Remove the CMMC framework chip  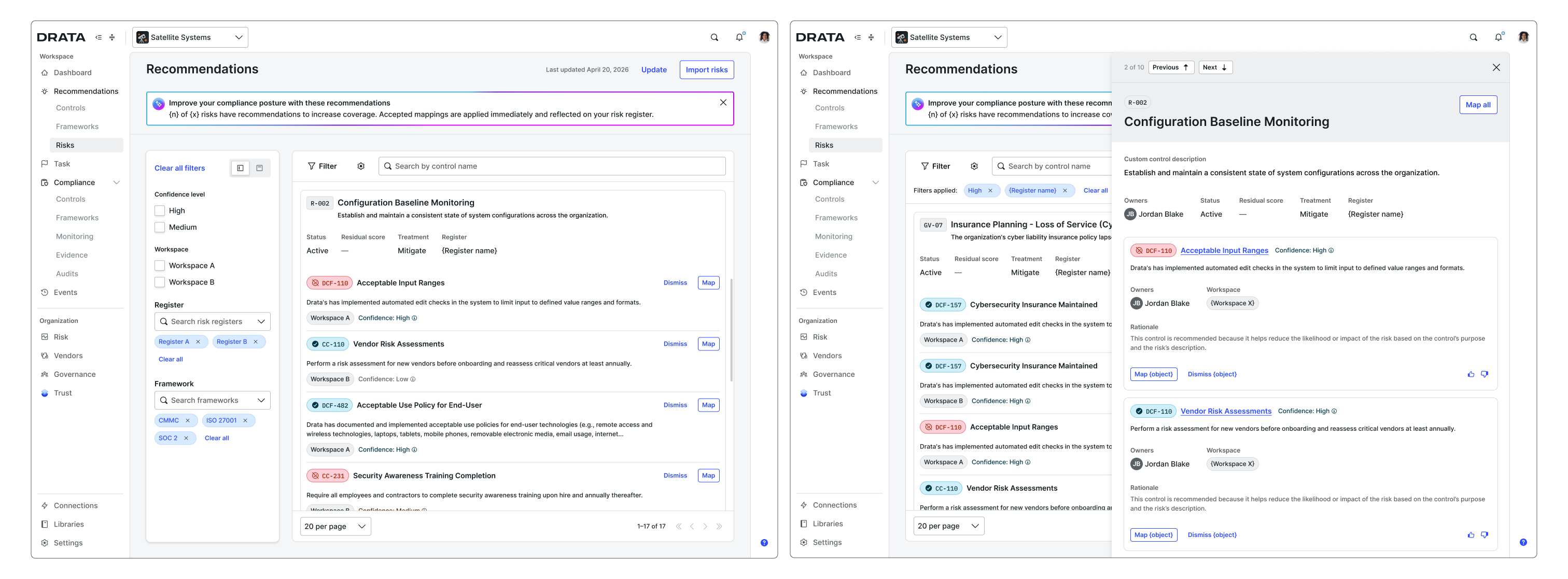tap(188, 420)
